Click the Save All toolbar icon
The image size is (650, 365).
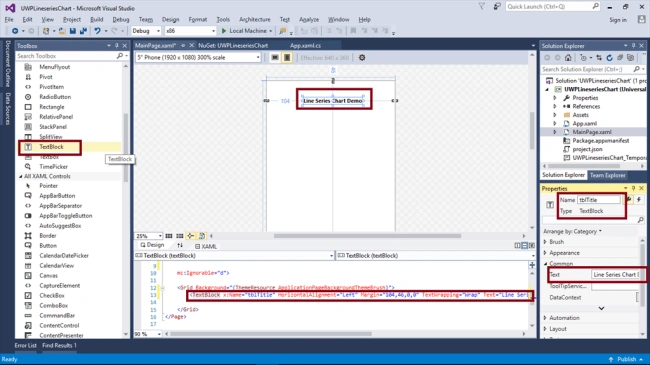(x=83, y=31)
